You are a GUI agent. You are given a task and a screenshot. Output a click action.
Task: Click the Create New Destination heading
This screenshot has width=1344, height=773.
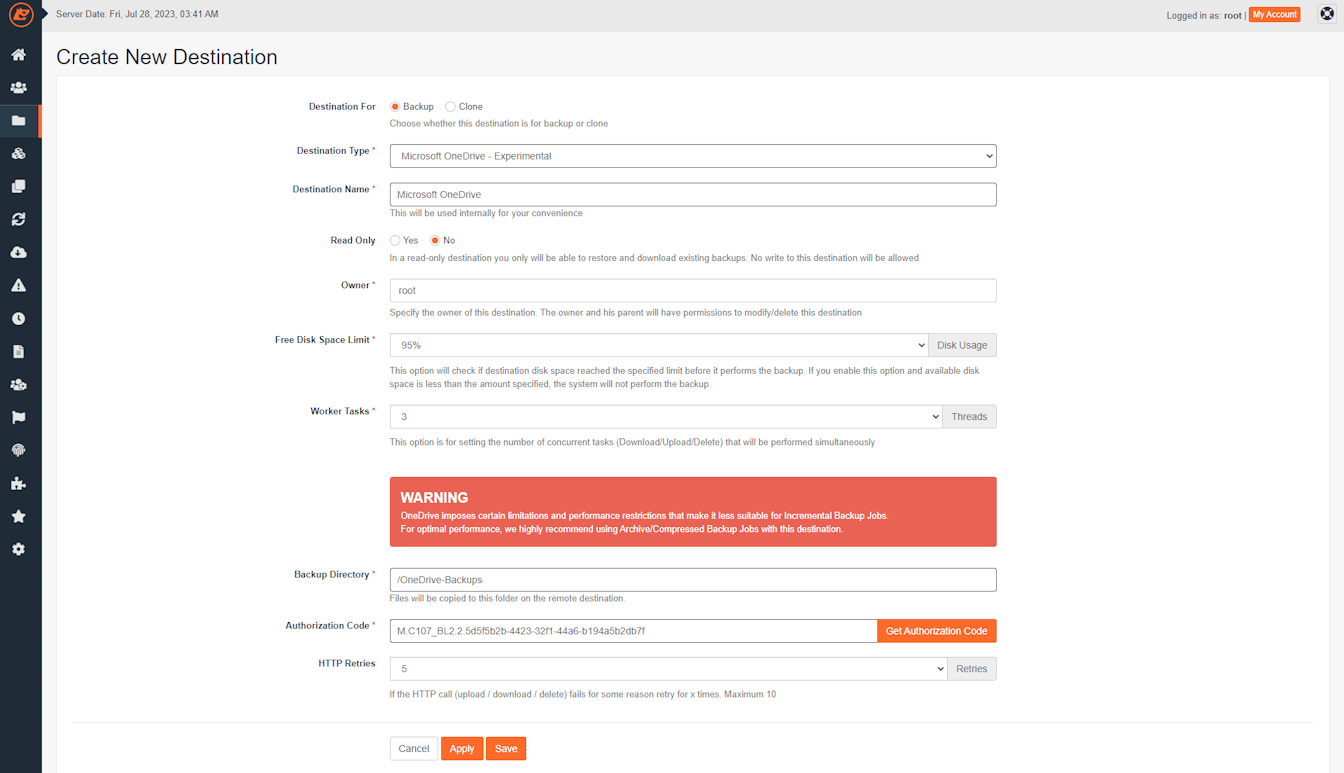[167, 57]
